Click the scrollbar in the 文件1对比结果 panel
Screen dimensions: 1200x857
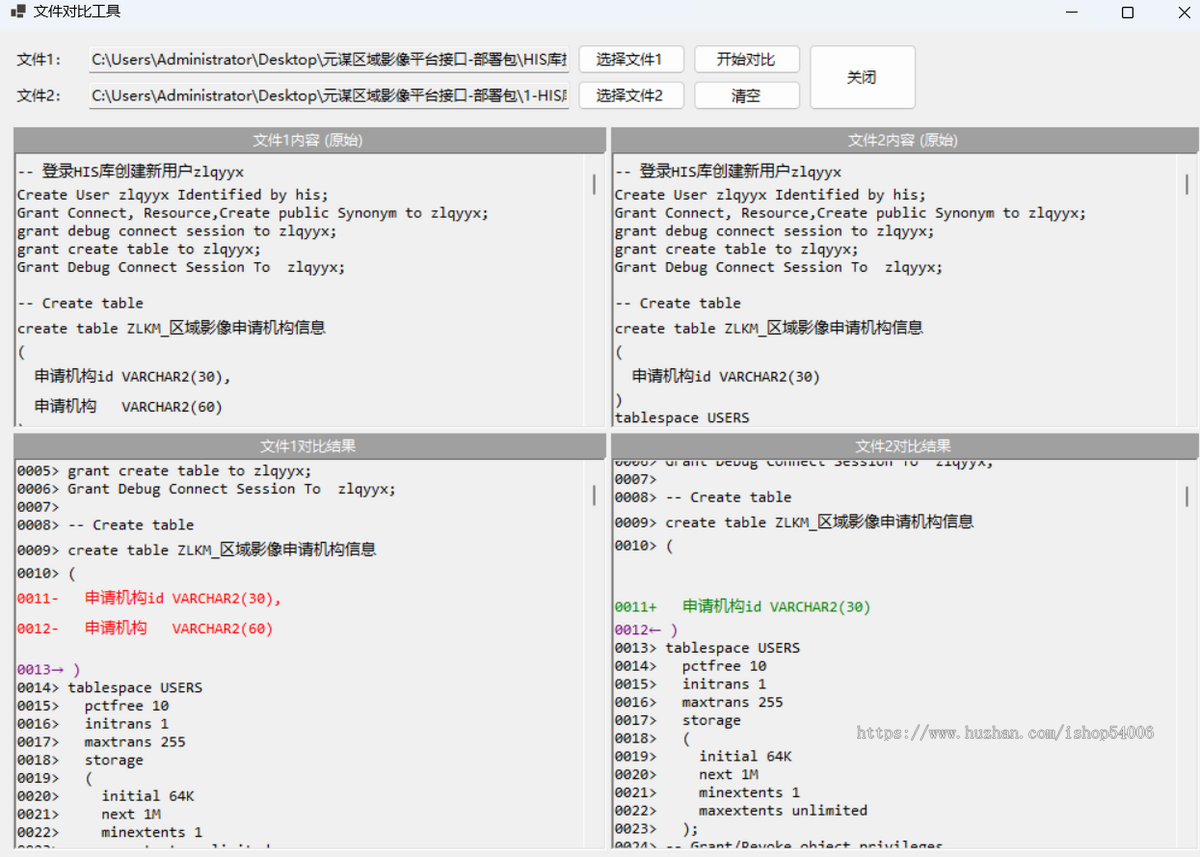(594, 494)
